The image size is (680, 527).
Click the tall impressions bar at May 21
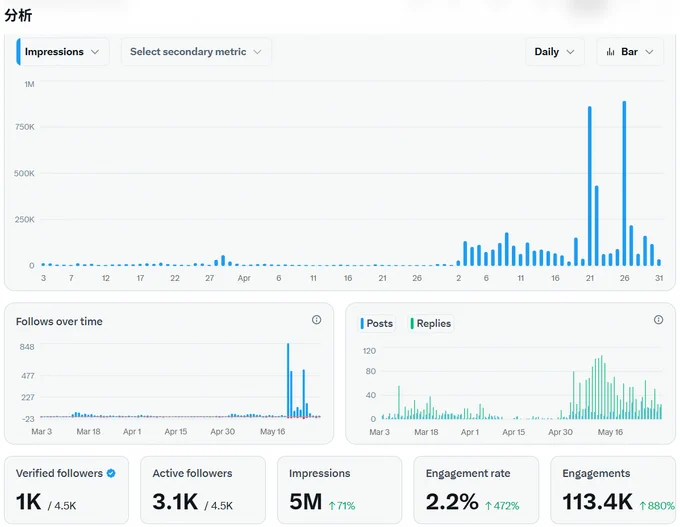pyautogui.click(x=590, y=186)
